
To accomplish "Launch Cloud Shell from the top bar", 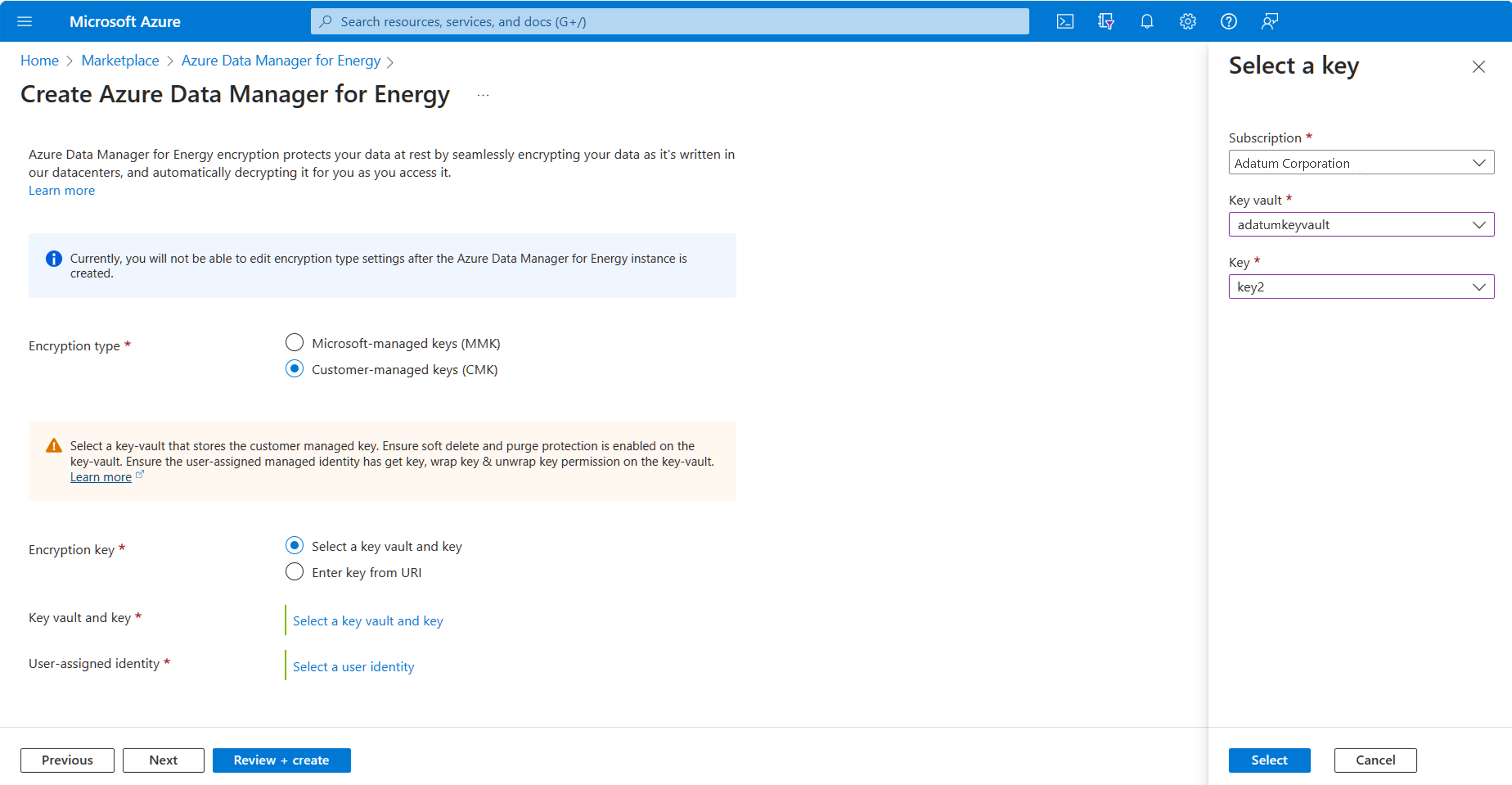I will tap(1065, 22).
